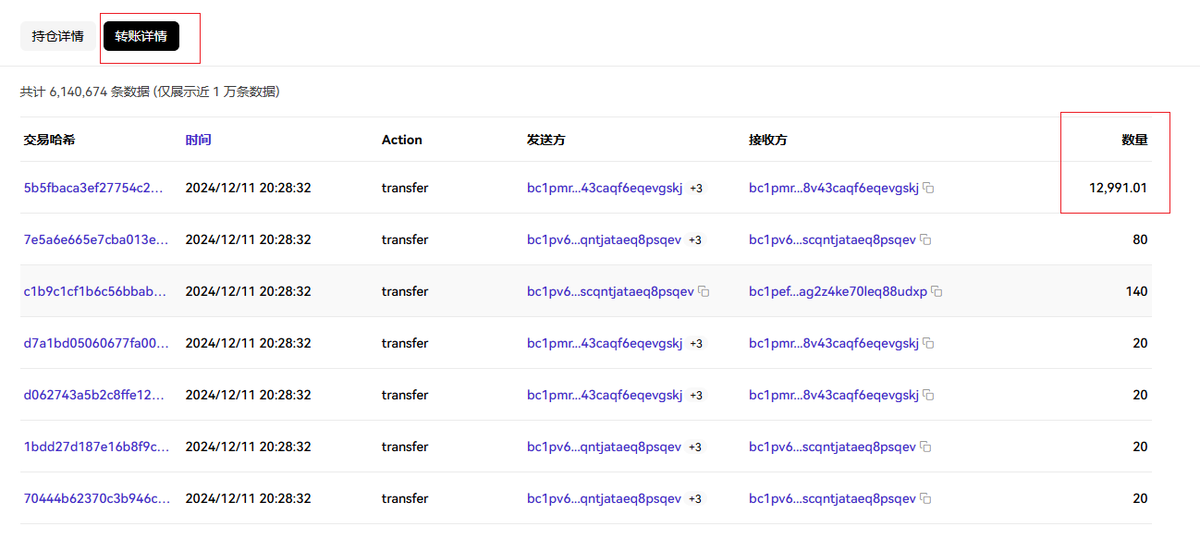The height and width of the screenshot is (539, 1200).
Task: Expand the +3 senders in the 5b5fbaca3ef27754c2 row
Action: (696, 188)
